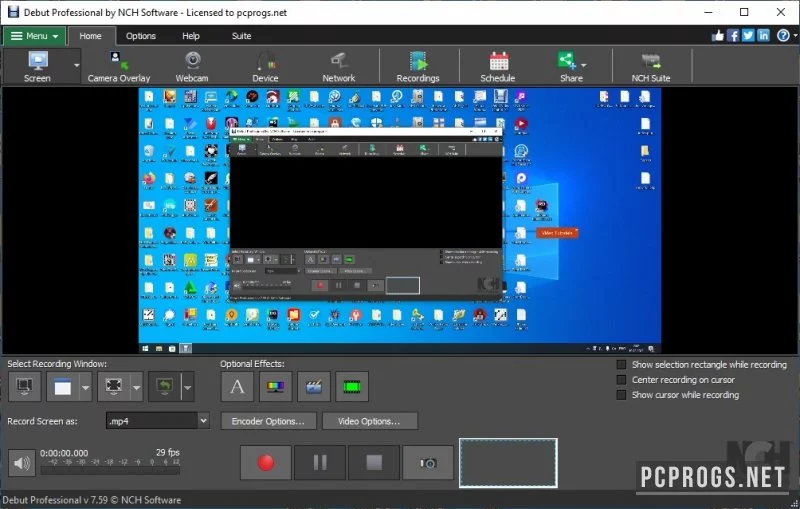The height and width of the screenshot is (509, 800).
Task: Open the text caption effect (A)
Action: pos(237,387)
